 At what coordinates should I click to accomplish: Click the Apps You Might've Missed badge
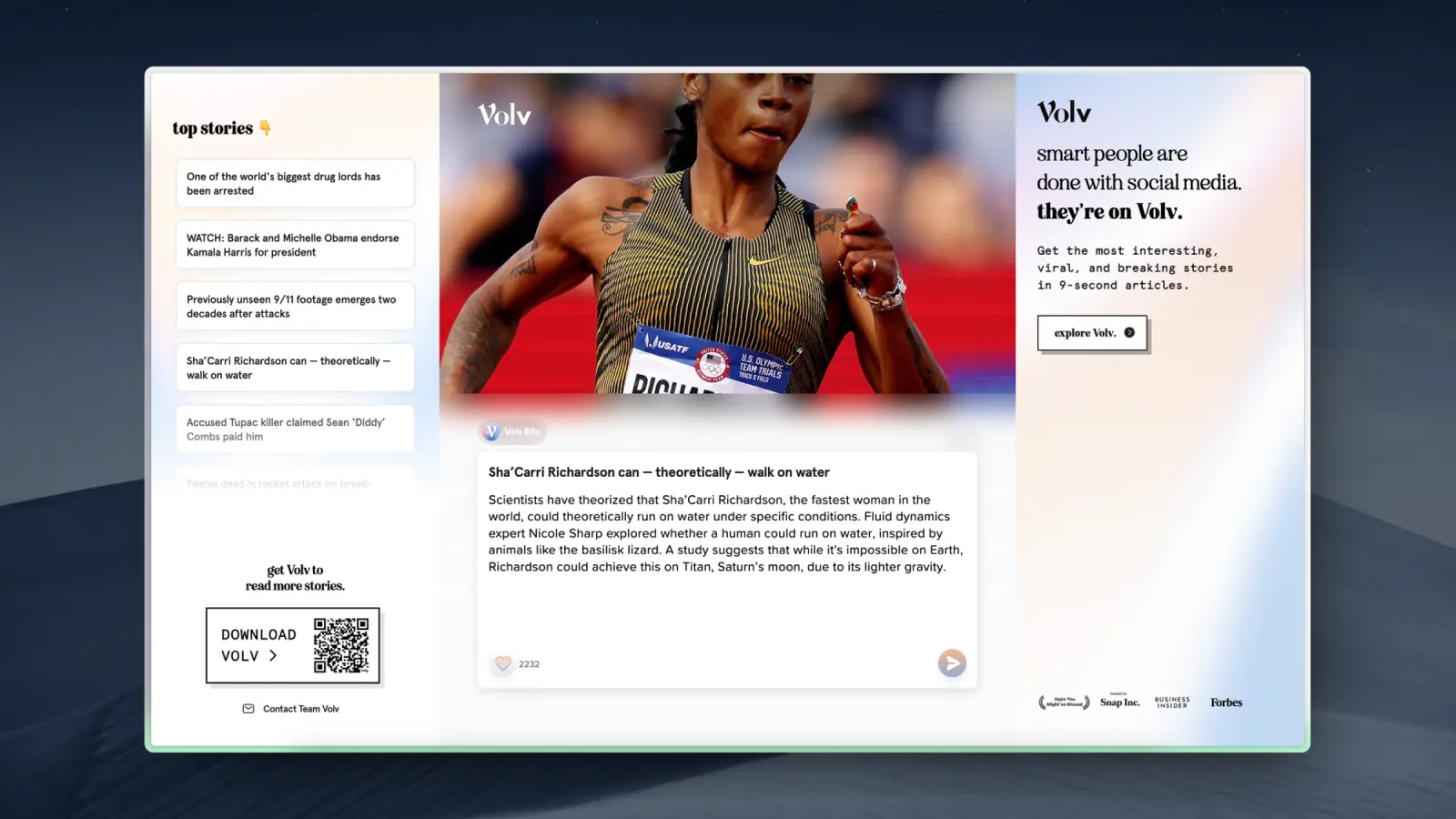pyautogui.click(x=1064, y=703)
